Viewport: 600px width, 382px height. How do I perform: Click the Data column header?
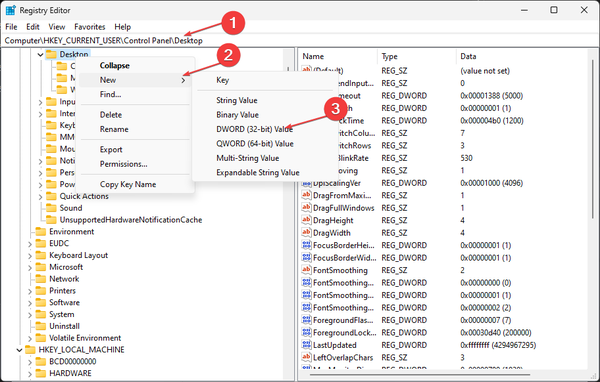click(468, 56)
